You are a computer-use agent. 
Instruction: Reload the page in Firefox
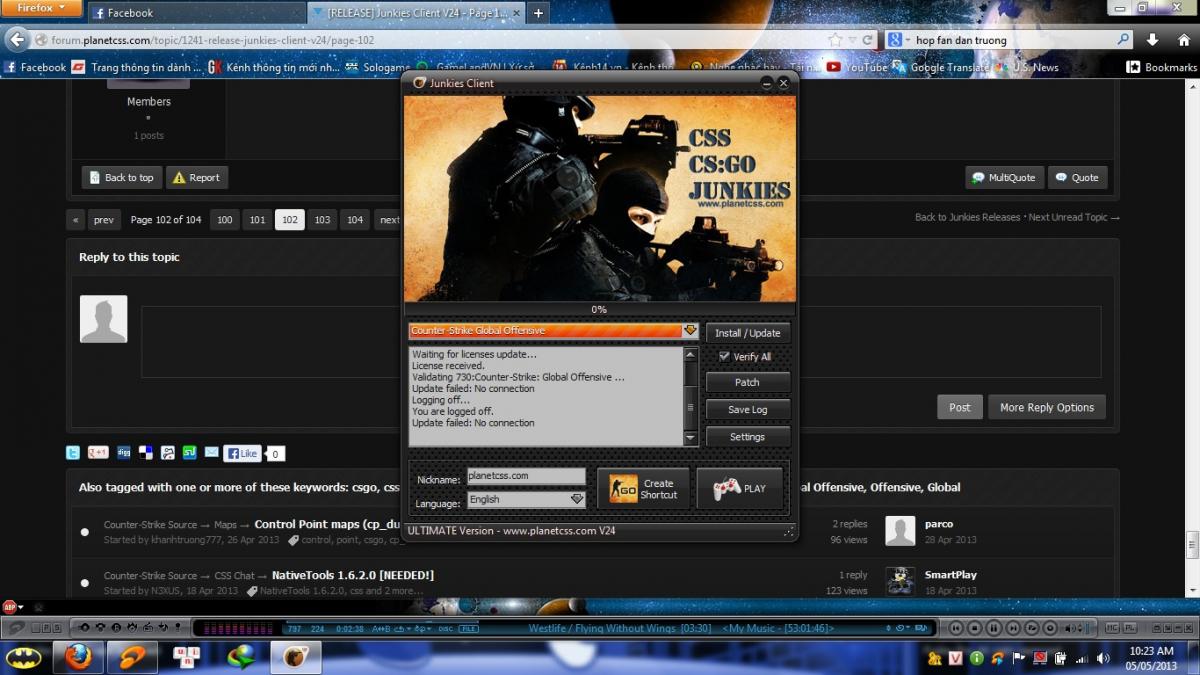point(868,40)
